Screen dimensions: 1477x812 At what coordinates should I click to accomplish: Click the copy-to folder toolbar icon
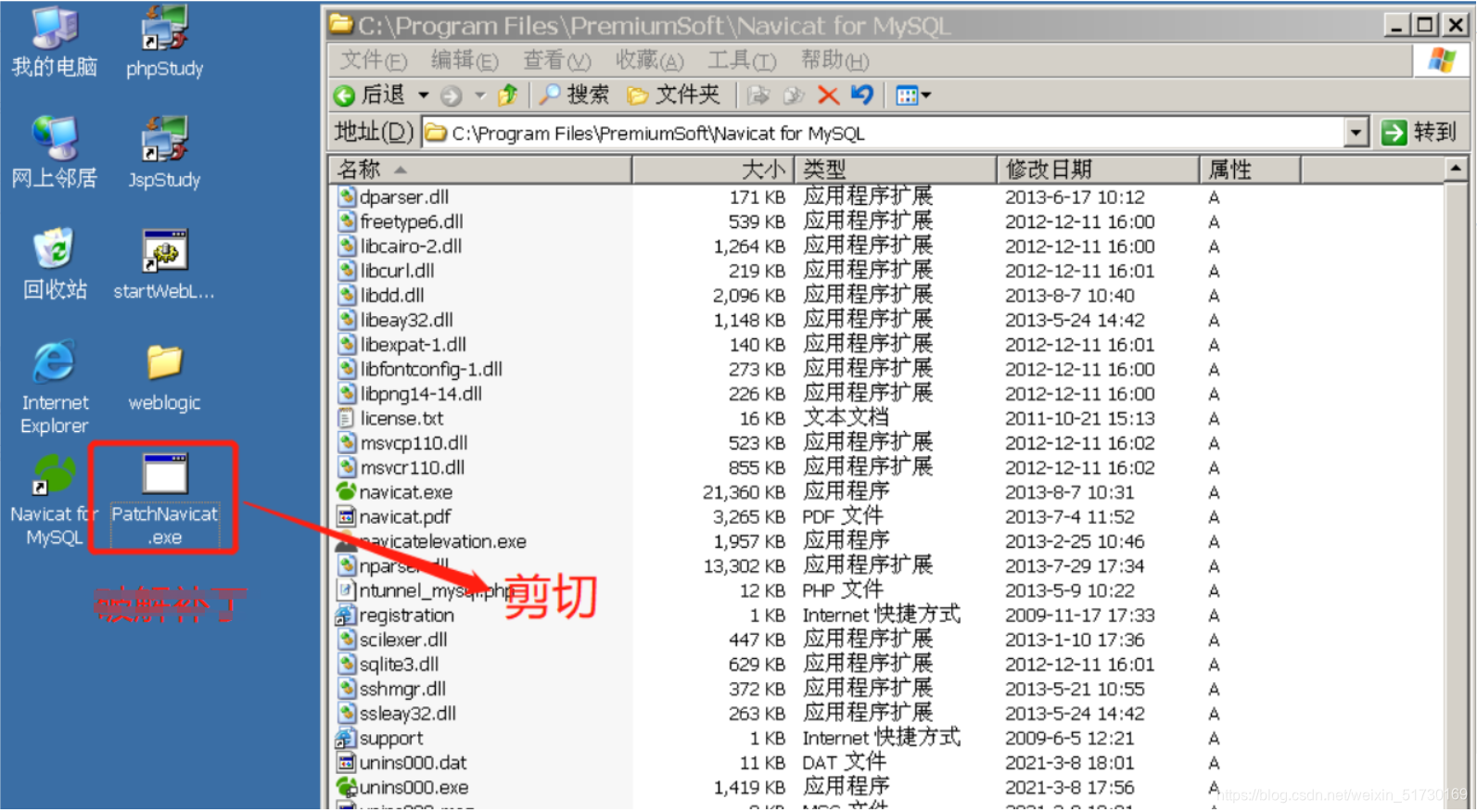click(794, 95)
